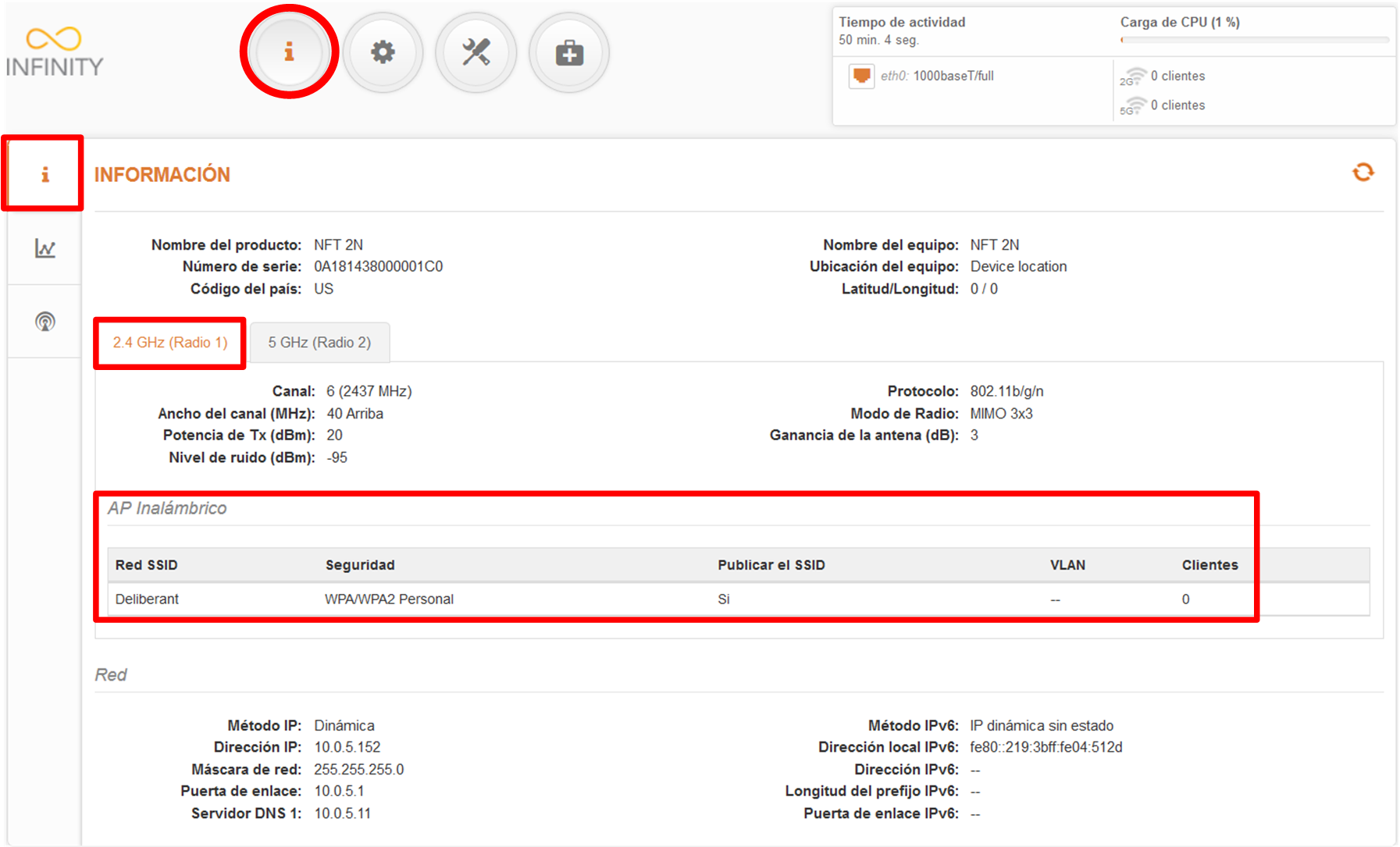Image resolution: width=1400 pixels, height=847 pixels.
Task: Switch to the 5 GHz (Radio 2) tab
Action: (x=319, y=342)
